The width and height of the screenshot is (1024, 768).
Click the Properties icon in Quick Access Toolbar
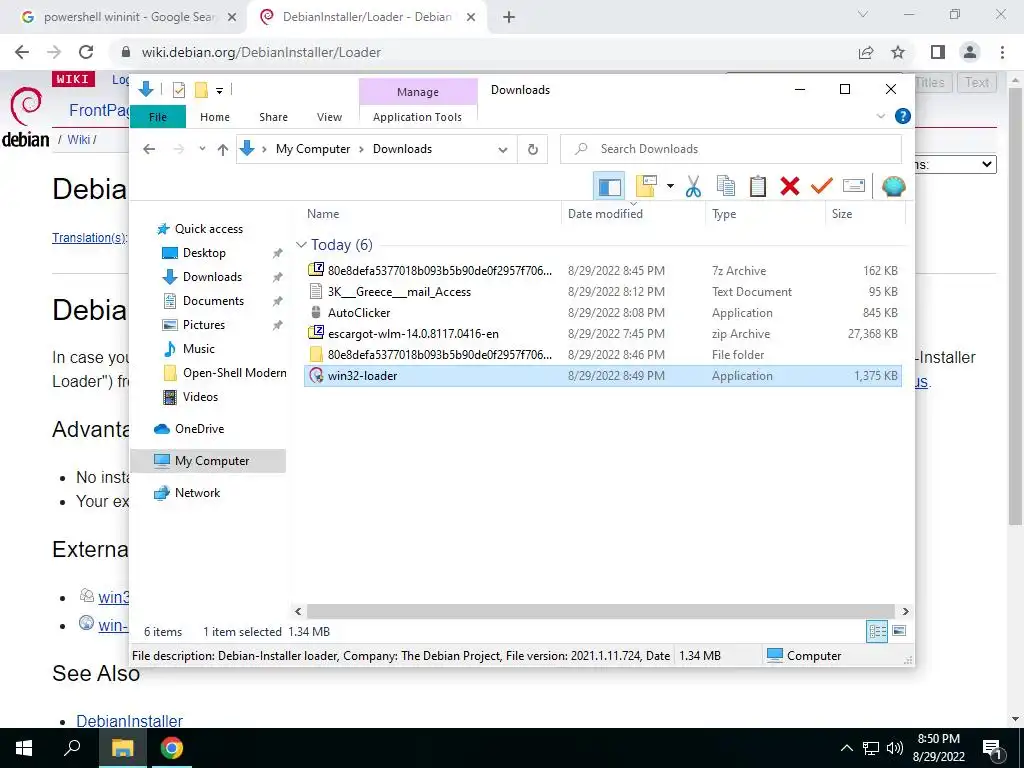coord(178,90)
